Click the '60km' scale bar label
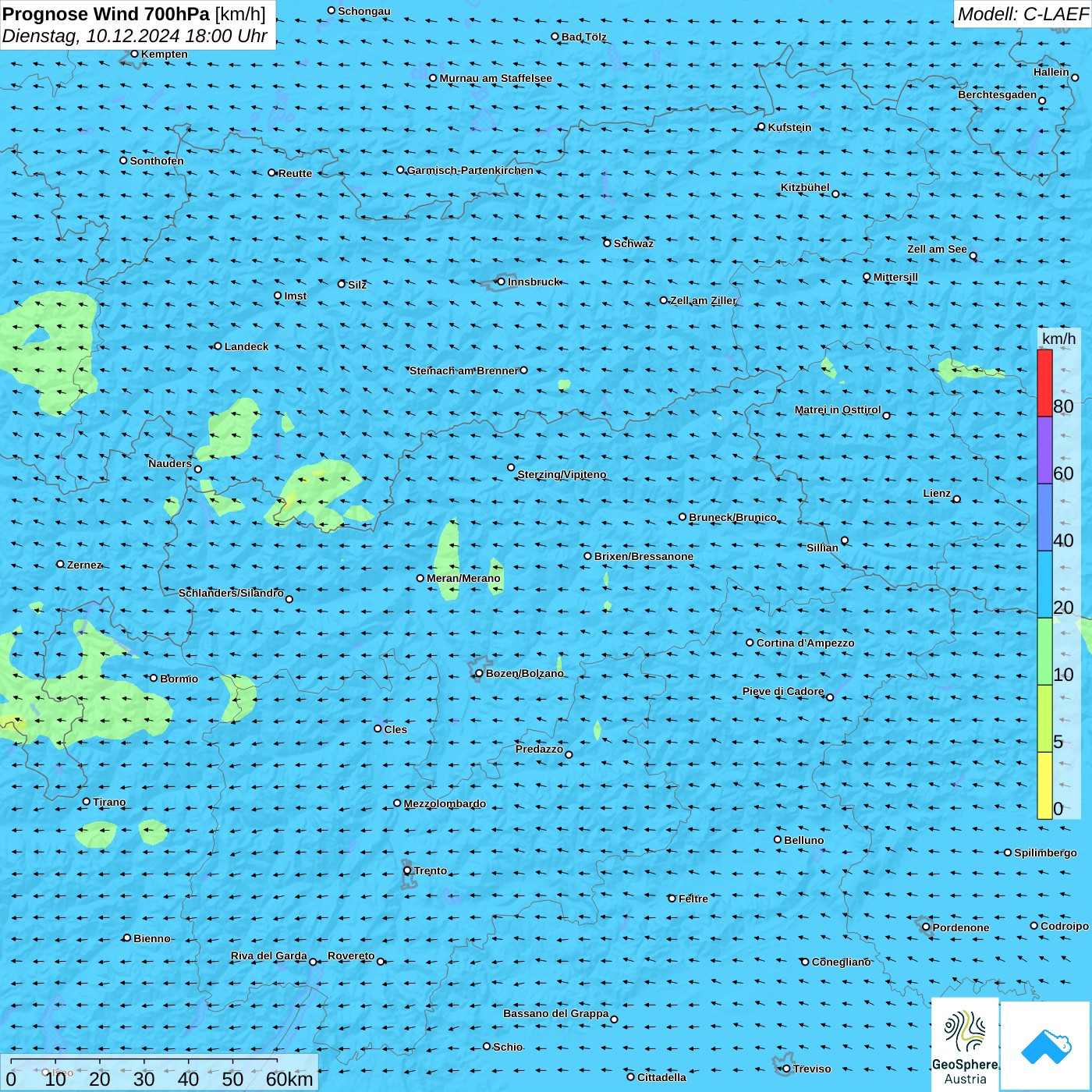Image resolution: width=1092 pixels, height=1092 pixels. pos(289,1079)
